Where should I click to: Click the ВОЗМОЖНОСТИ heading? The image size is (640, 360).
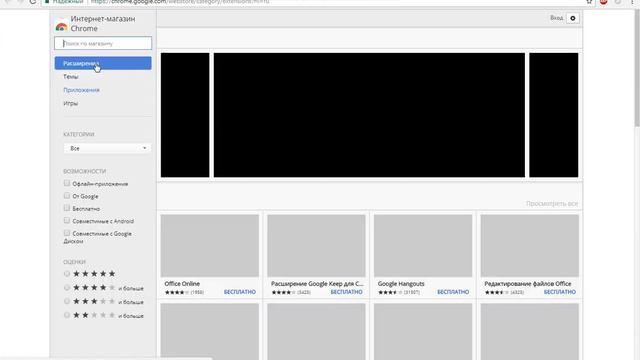tap(84, 171)
